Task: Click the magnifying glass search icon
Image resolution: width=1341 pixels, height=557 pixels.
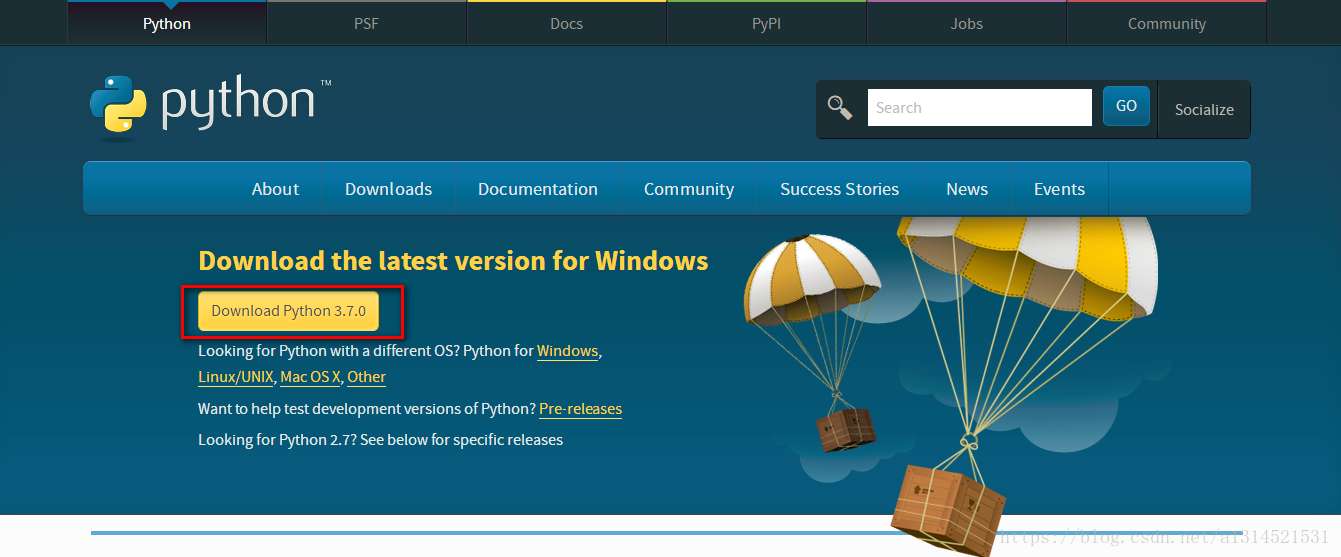Action: [x=840, y=108]
